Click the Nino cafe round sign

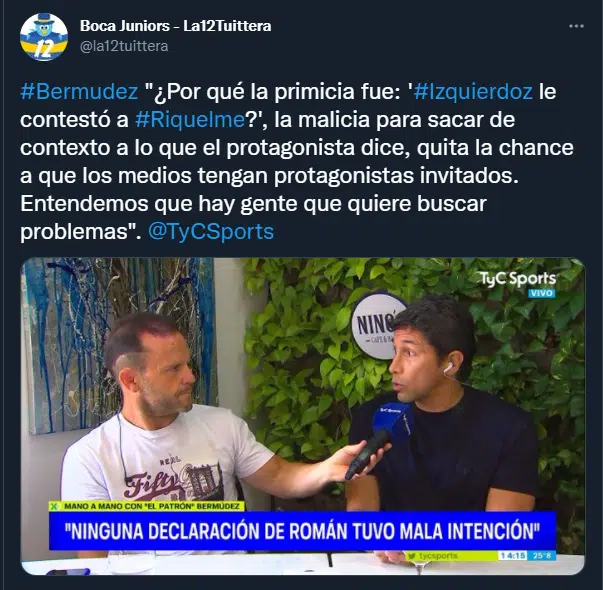point(377,326)
